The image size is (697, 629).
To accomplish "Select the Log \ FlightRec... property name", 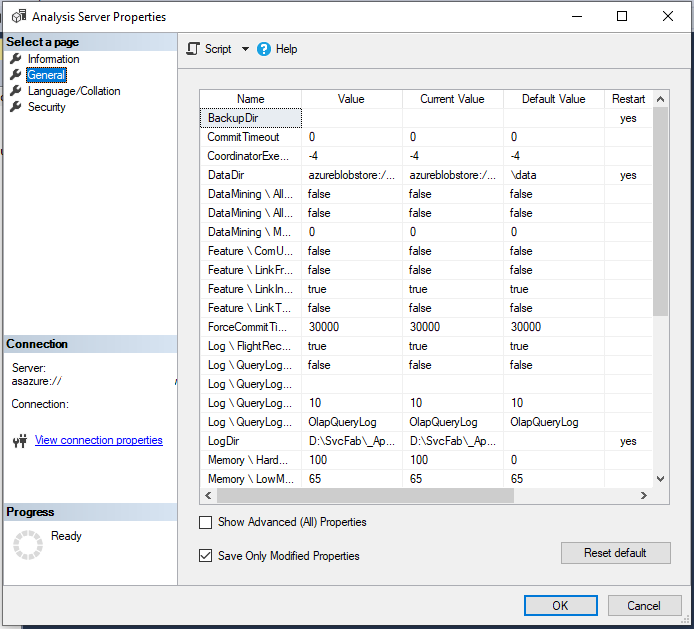I will point(249,346).
